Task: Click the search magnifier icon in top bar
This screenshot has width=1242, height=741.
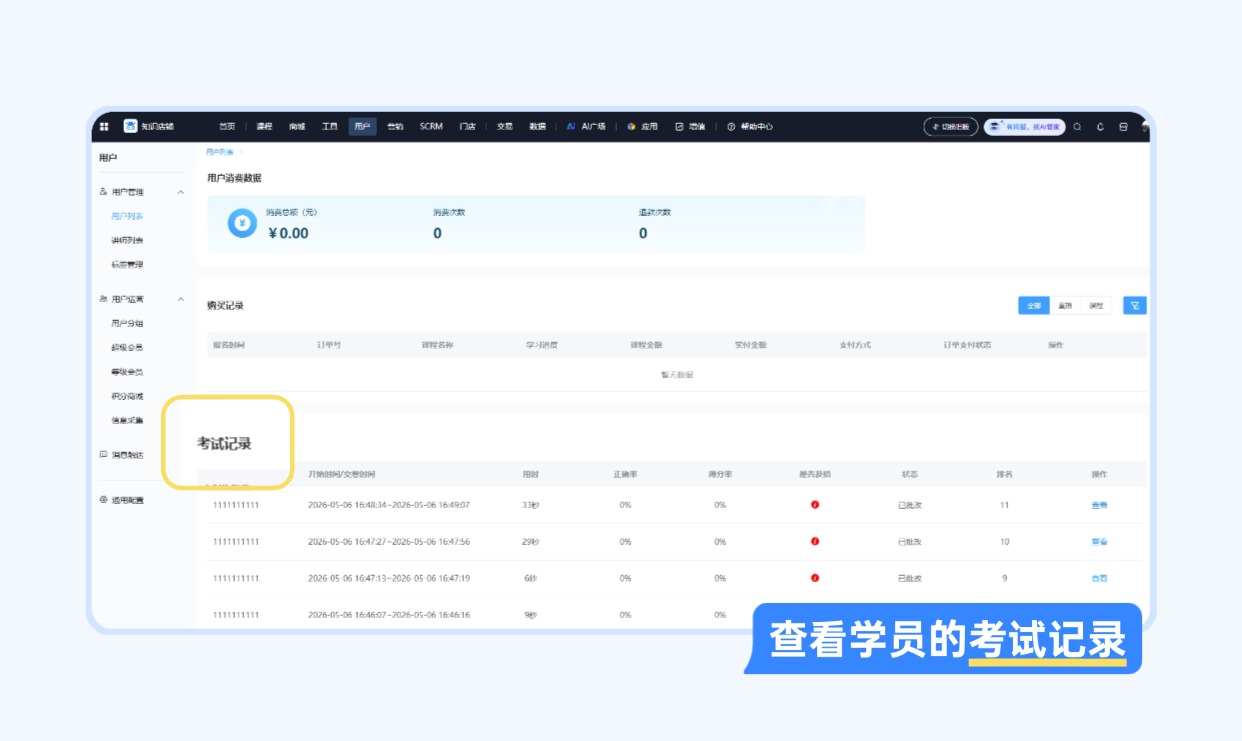Action: tap(1078, 127)
